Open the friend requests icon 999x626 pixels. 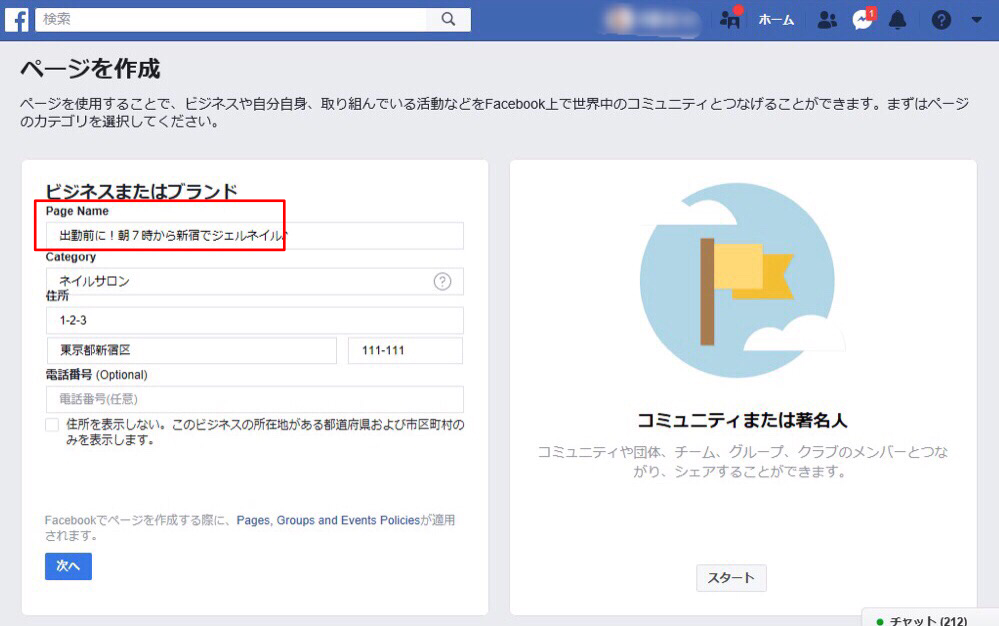point(728,18)
